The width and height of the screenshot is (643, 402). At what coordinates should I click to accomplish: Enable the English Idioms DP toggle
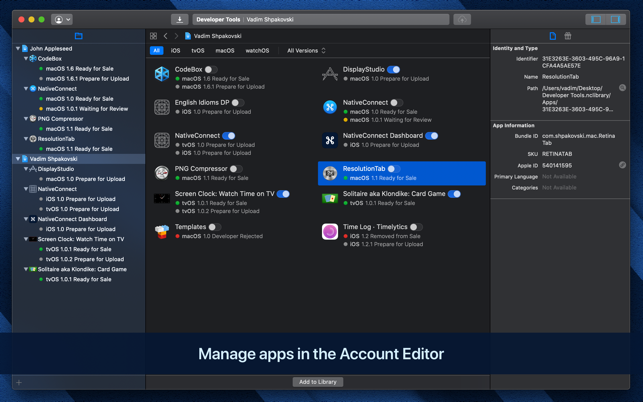(238, 103)
